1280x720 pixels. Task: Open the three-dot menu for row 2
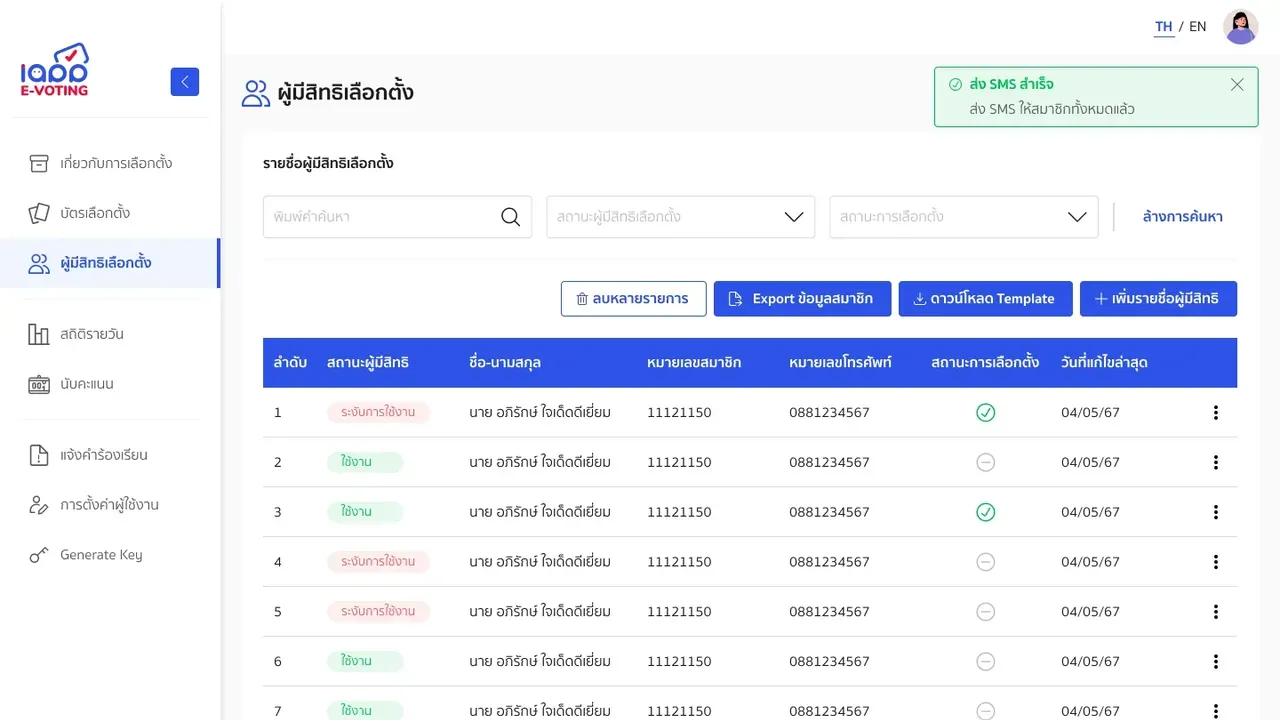pos(1216,462)
